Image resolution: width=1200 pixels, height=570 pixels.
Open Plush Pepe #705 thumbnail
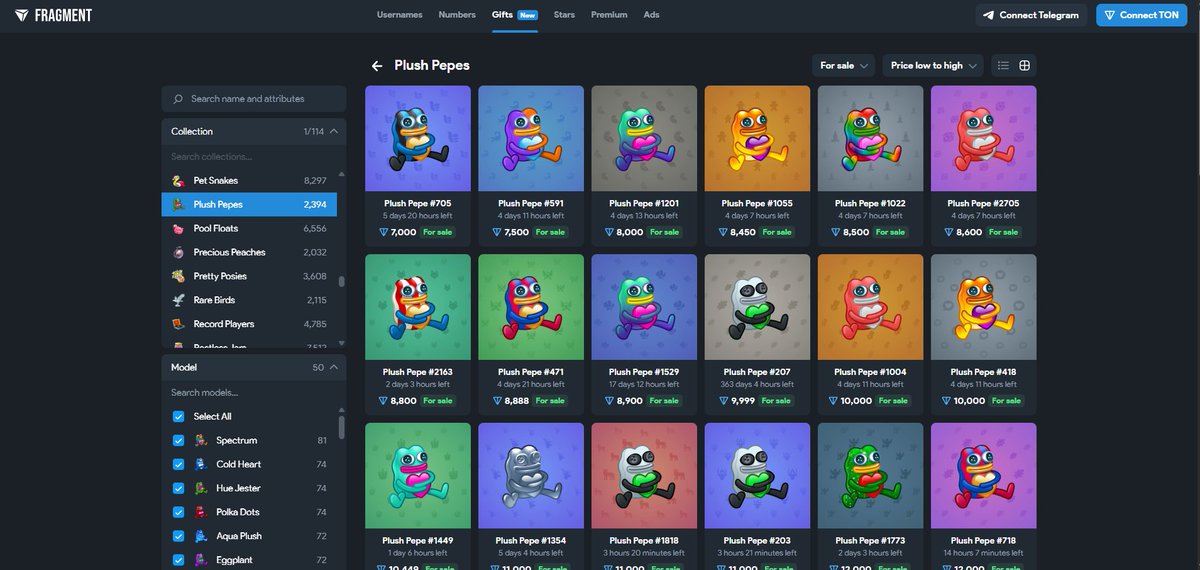click(418, 139)
